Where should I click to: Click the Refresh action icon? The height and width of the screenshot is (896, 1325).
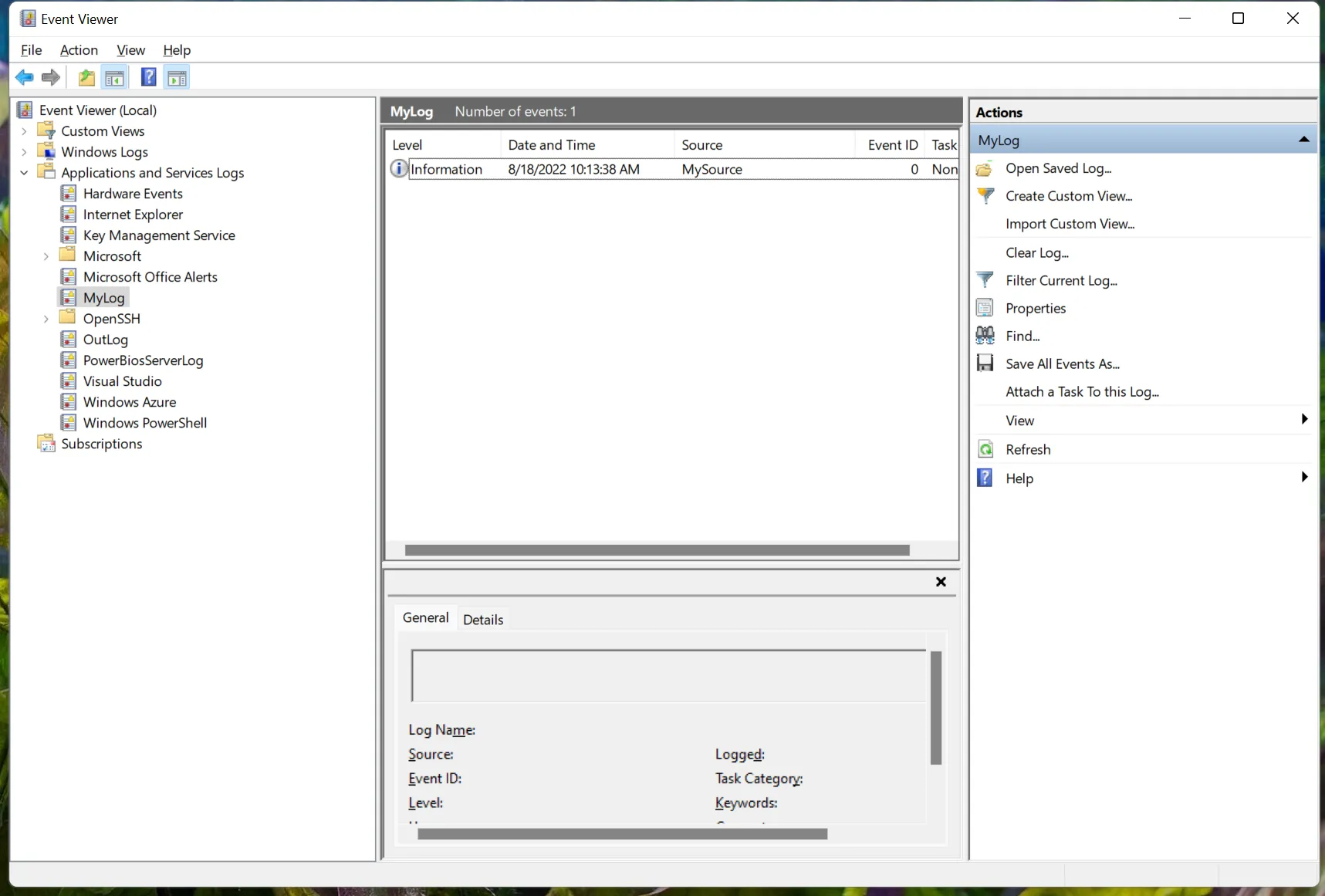click(x=985, y=449)
